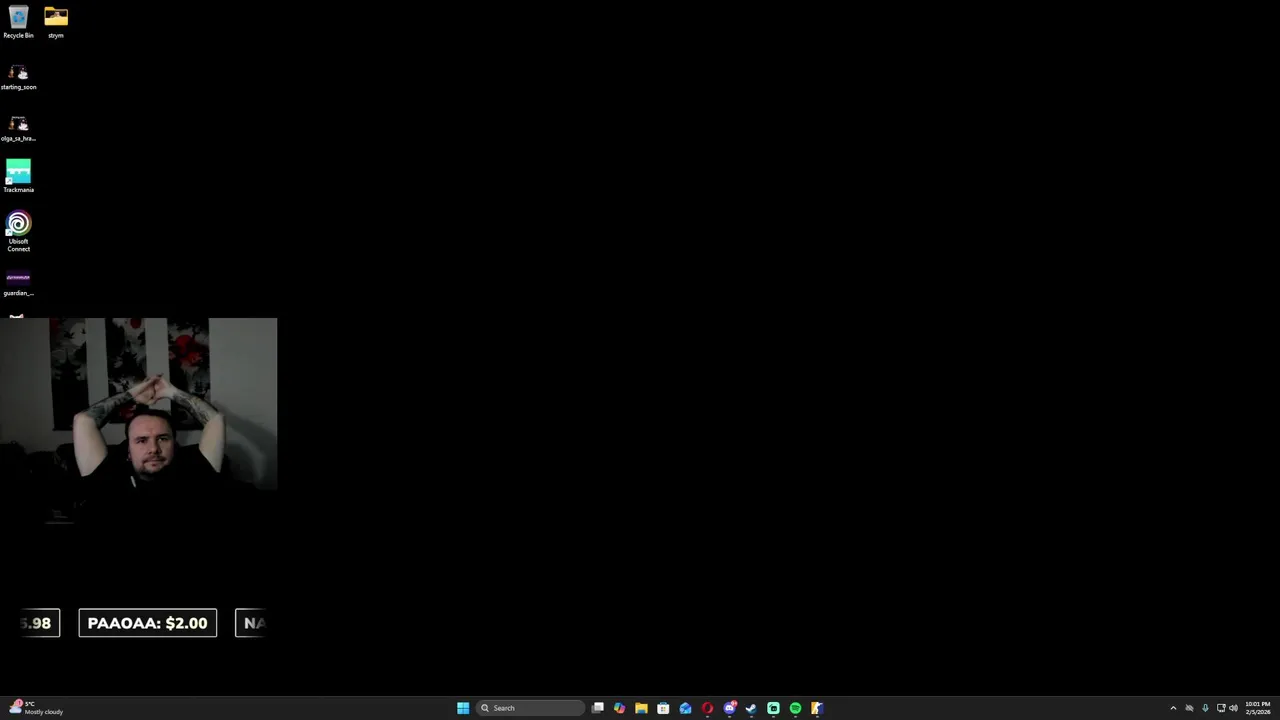Image resolution: width=1280 pixels, height=720 pixels.
Task: Click the download arrow tray icon
Action: (1205, 708)
